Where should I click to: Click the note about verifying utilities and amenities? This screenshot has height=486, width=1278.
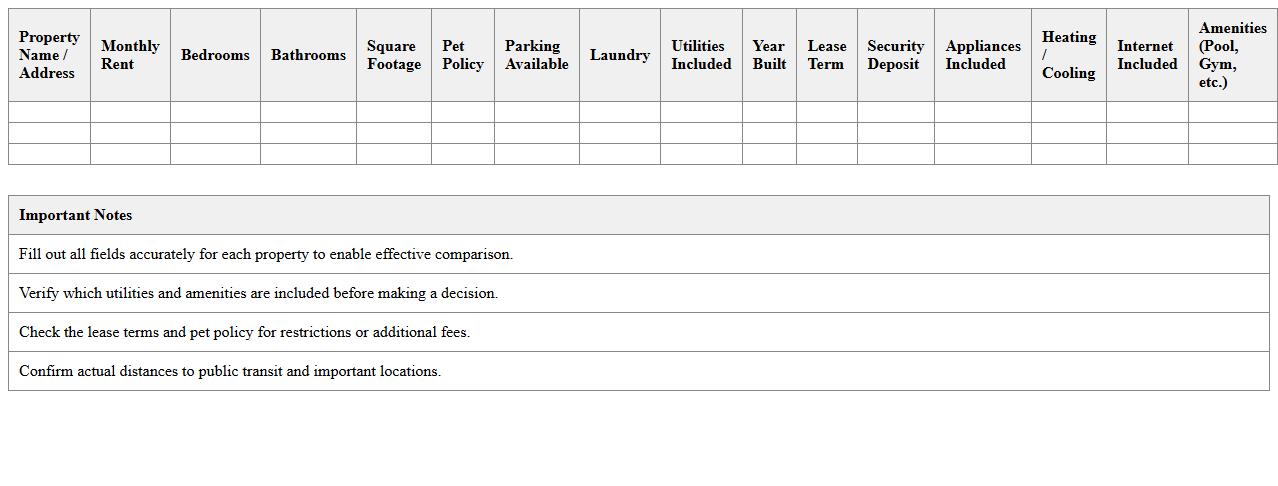pos(258,293)
